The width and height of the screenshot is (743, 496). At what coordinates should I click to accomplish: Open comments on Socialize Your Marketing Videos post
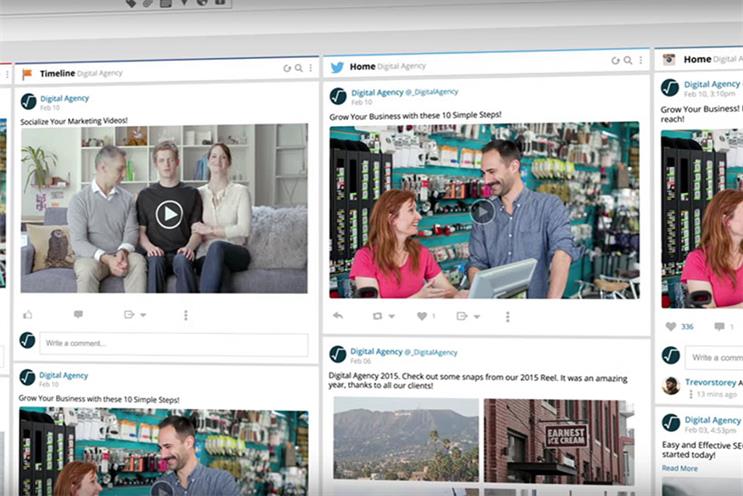point(78,314)
